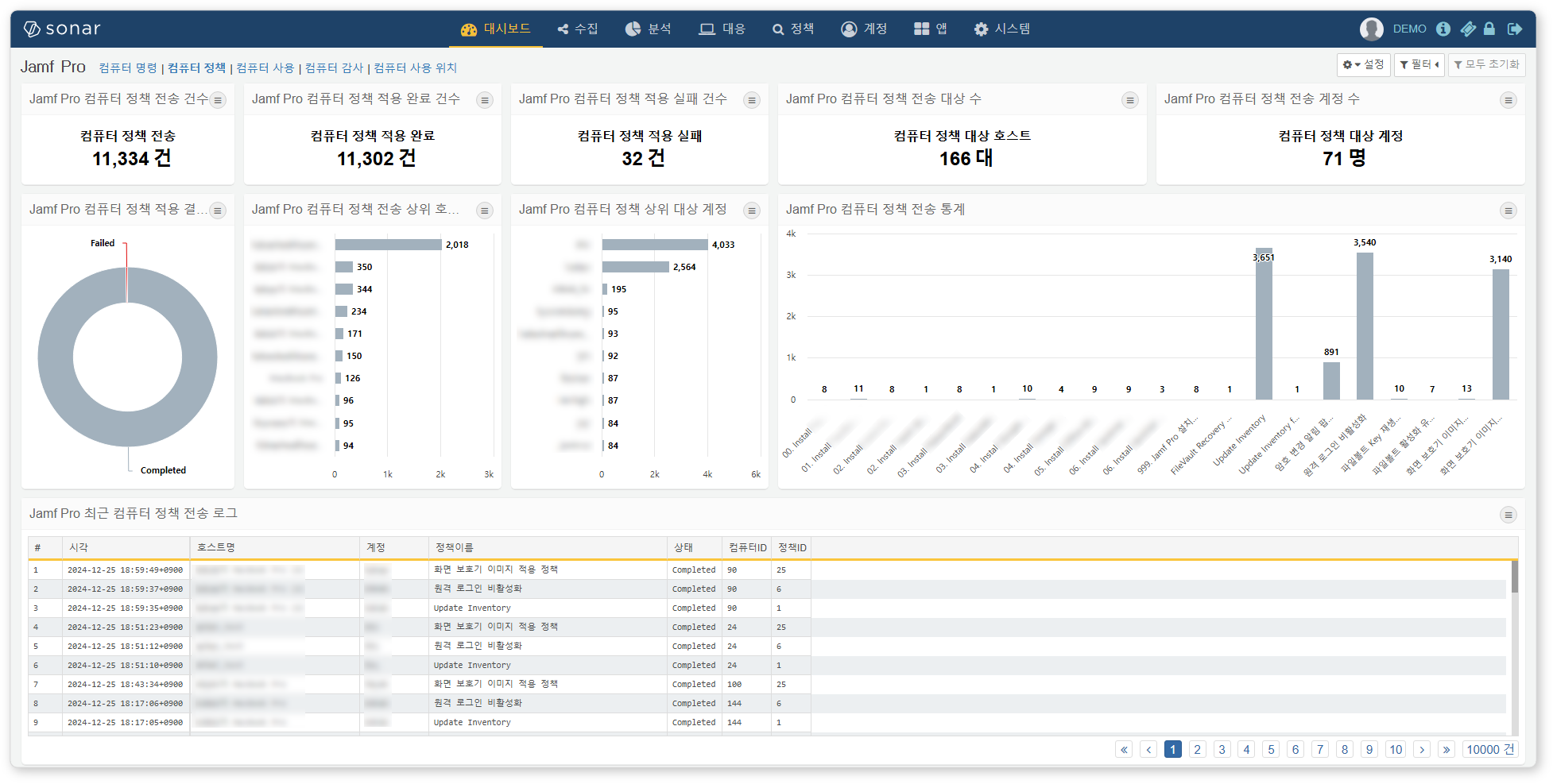Go to page 5 of log
The width and height of the screenshot is (1553, 784).
click(x=1271, y=750)
